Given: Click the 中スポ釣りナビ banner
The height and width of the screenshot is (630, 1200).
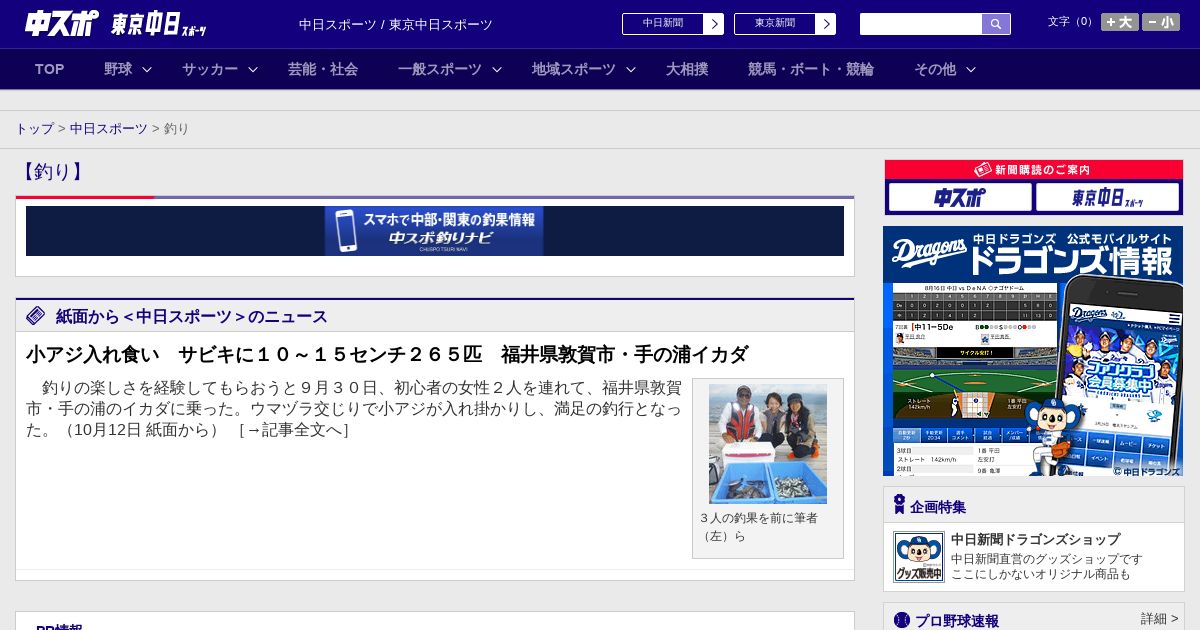Looking at the screenshot, I should [434, 231].
